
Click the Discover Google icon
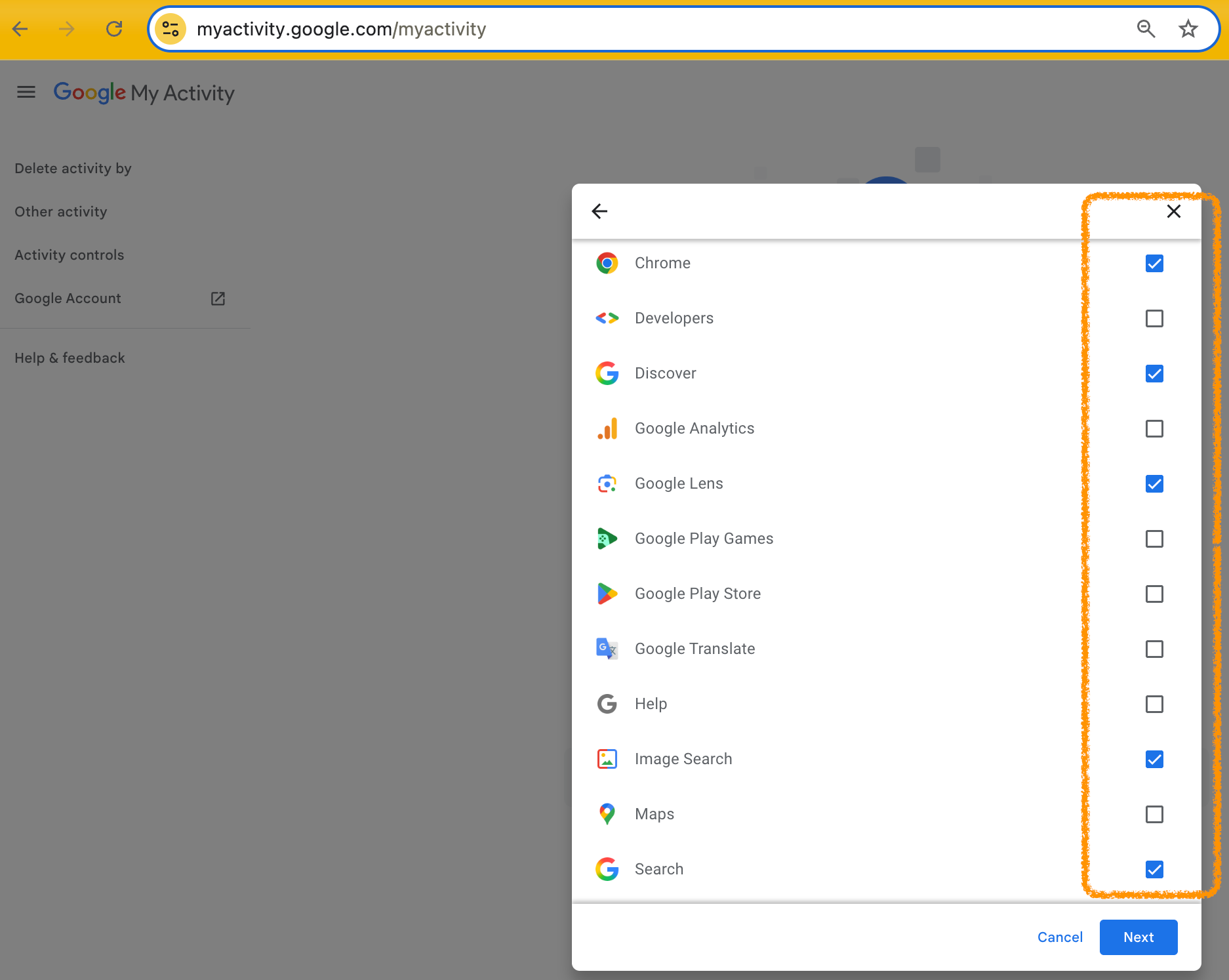pyautogui.click(x=607, y=373)
